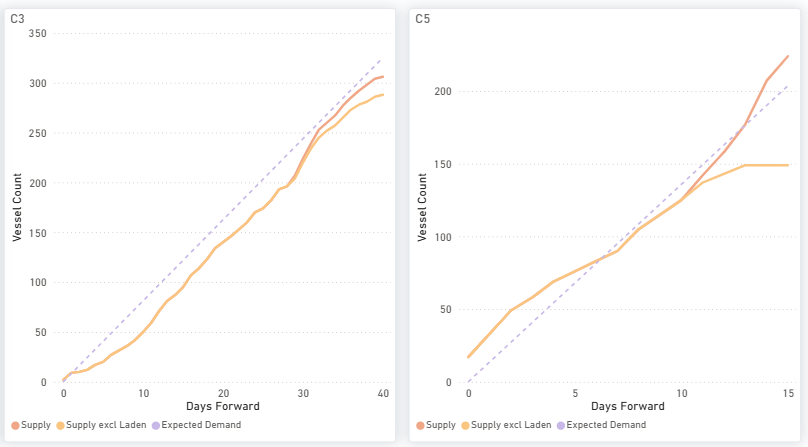This screenshot has width=808, height=447.
Task: Click the Supply legend dot in C3 chart
Action: point(15,425)
